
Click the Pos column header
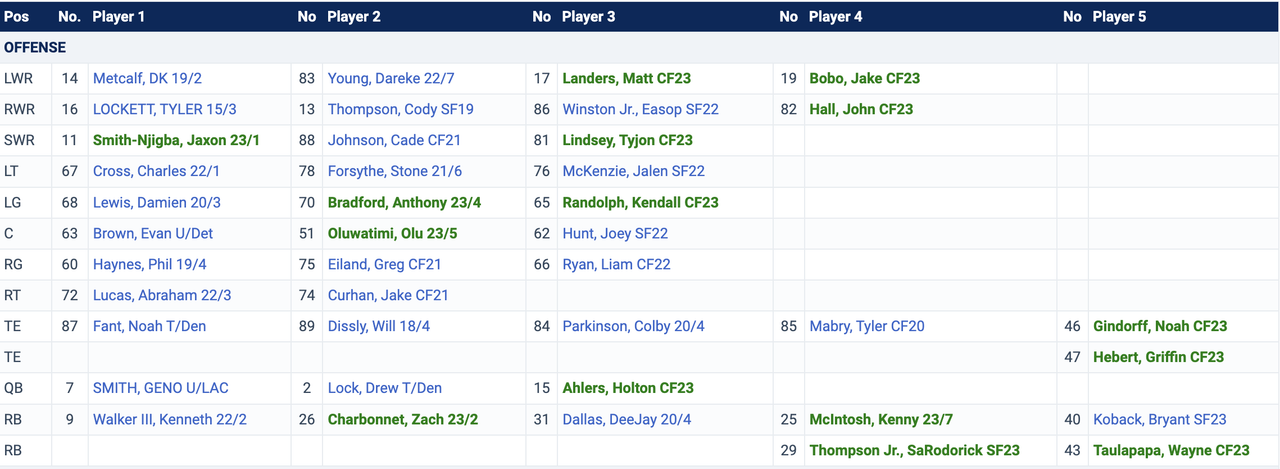pyautogui.click(x=17, y=17)
